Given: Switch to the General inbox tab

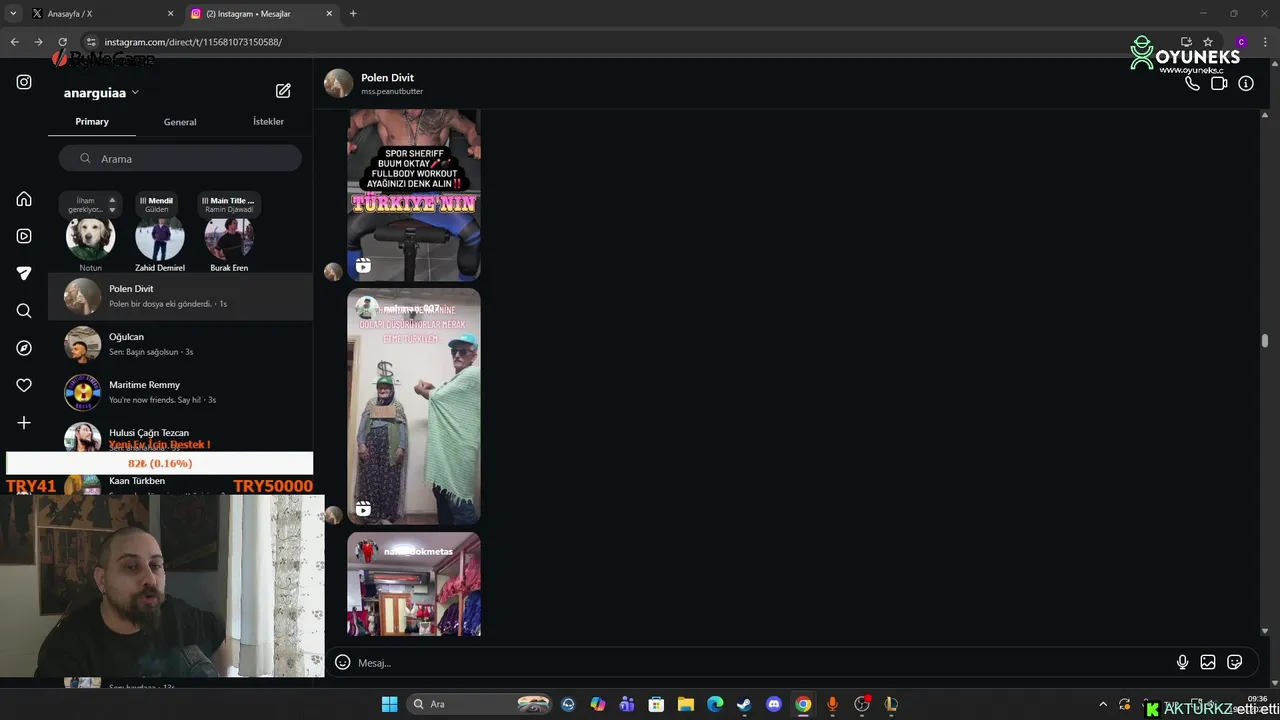Looking at the screenshot, I should 180,122.
